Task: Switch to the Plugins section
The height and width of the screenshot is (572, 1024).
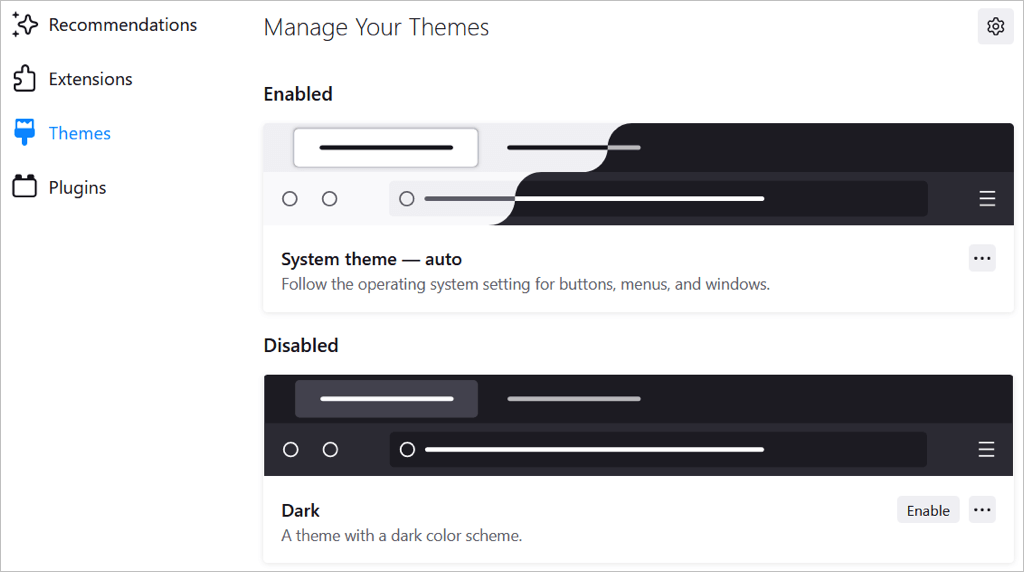Action: pyautogui.click(x=77, y=187)
